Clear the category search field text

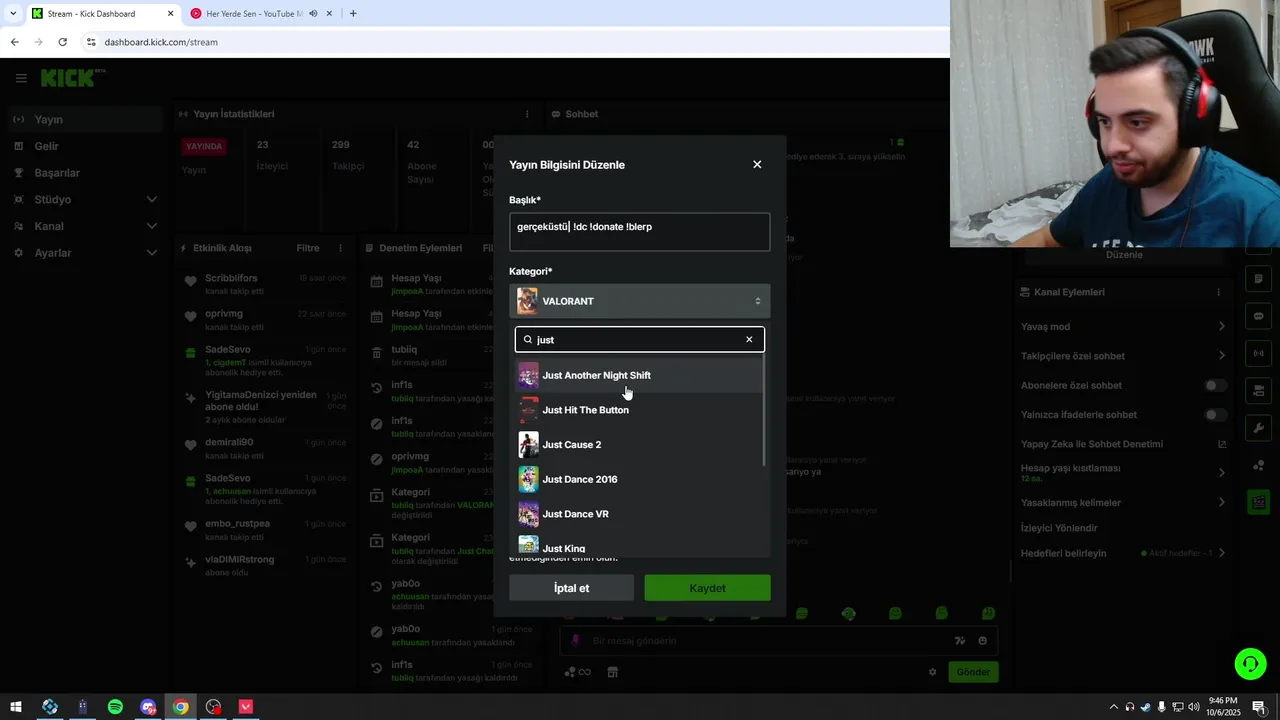coord(749,339)
